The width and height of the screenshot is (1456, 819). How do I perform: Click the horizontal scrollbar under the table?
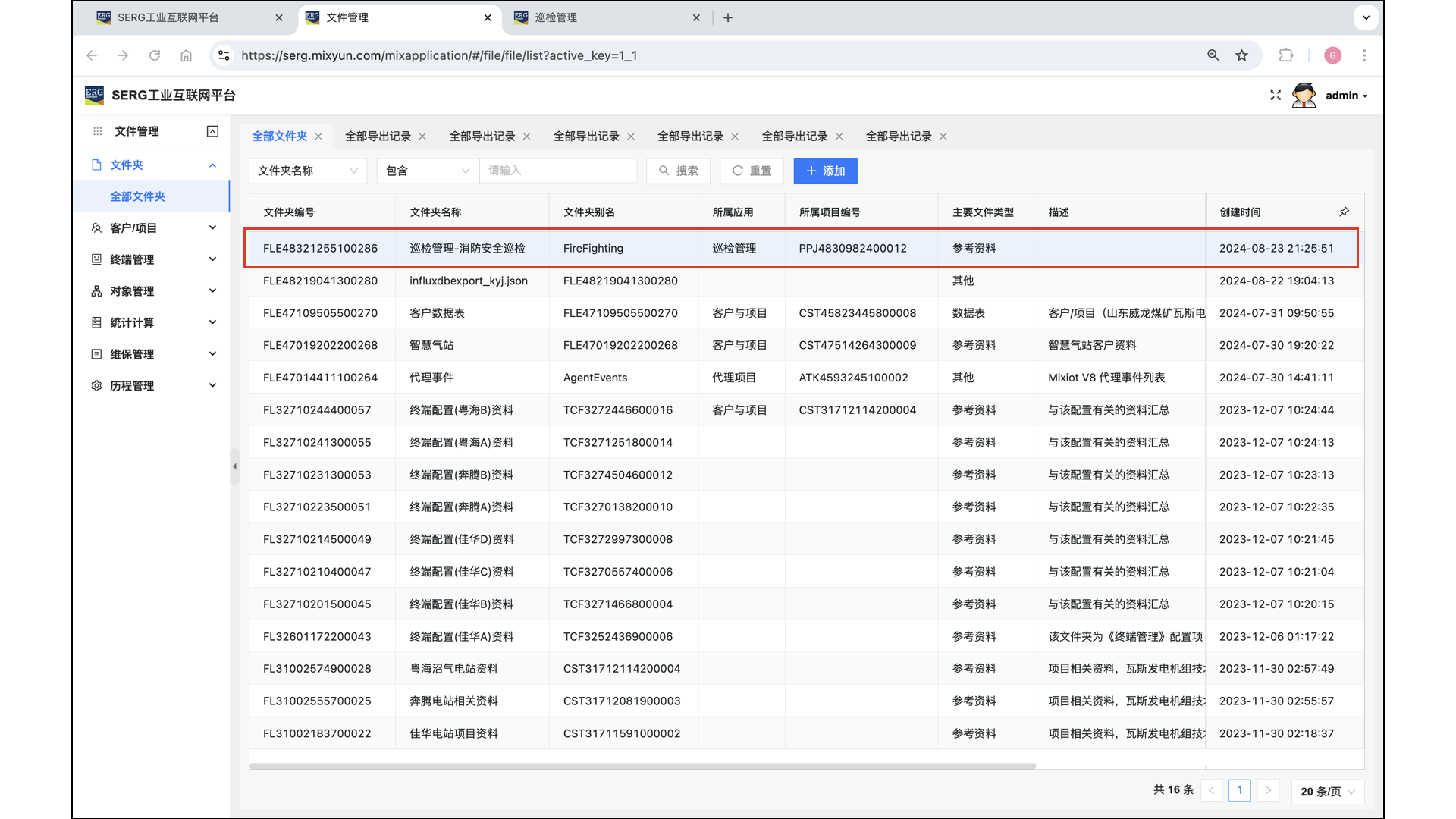[x=642, y=766]
